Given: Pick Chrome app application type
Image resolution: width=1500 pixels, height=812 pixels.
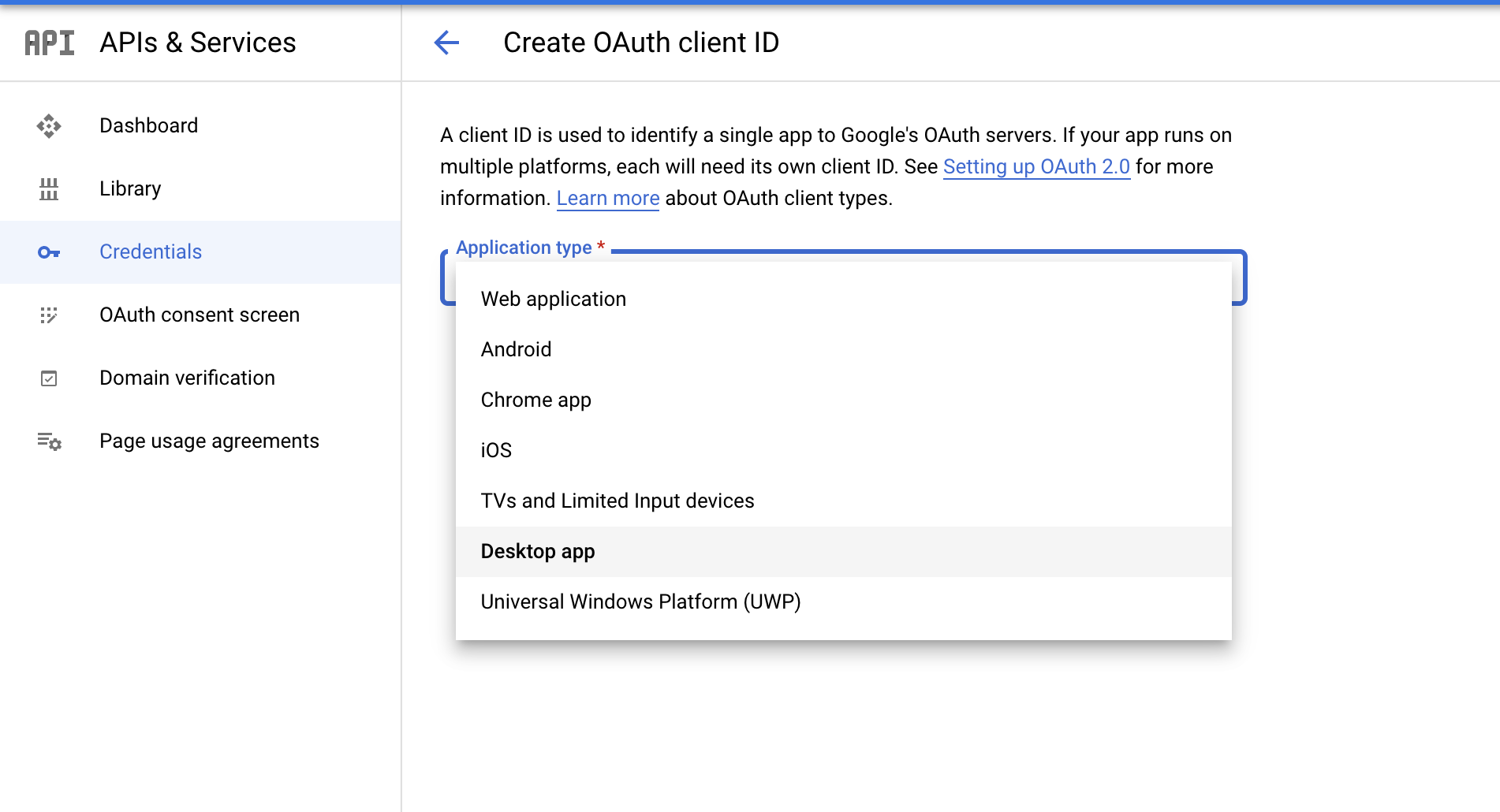Looking at the screenshot, I should pyautogui.click(x=844, y=400).
